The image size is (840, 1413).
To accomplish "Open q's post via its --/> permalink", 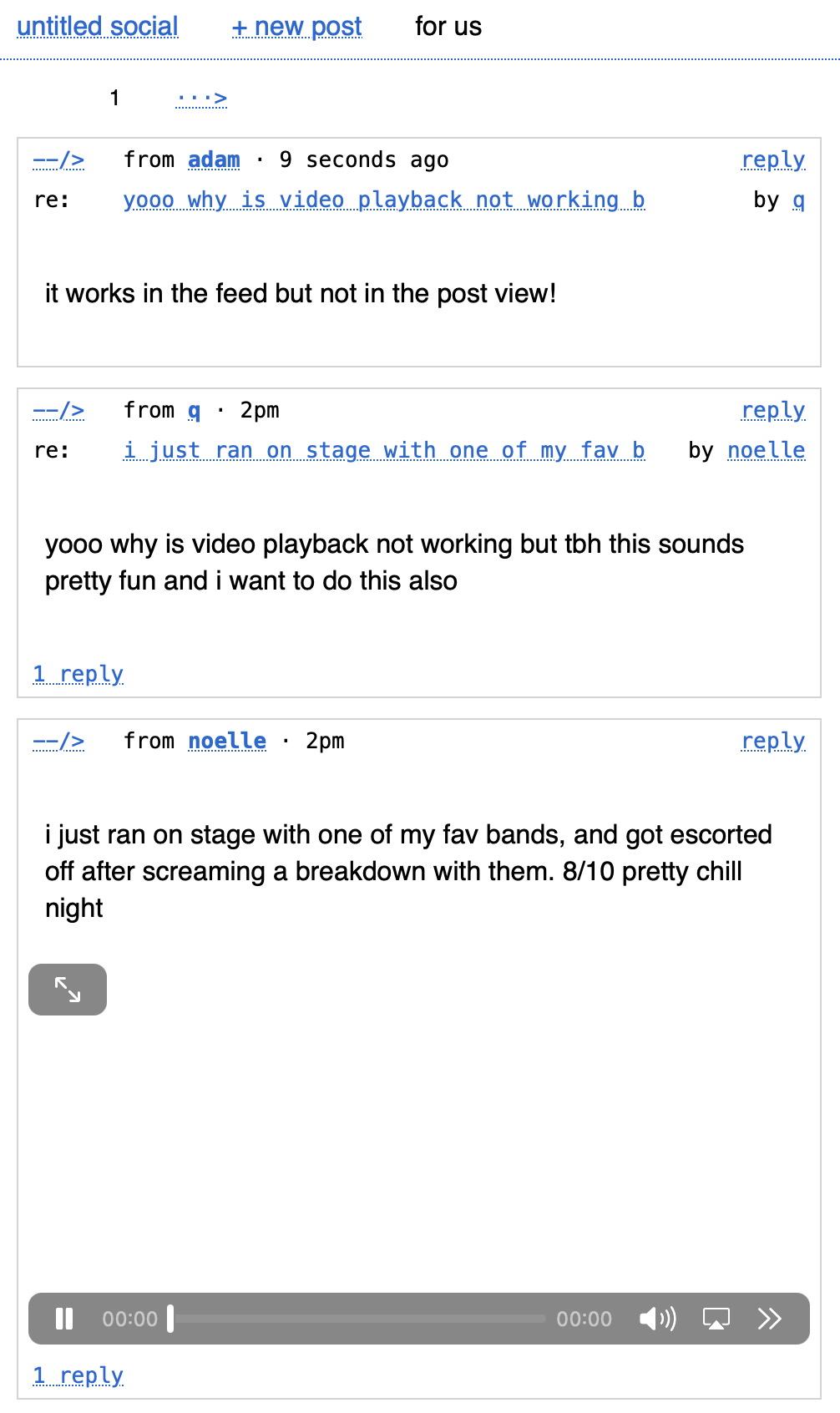I will click(58, 410).
